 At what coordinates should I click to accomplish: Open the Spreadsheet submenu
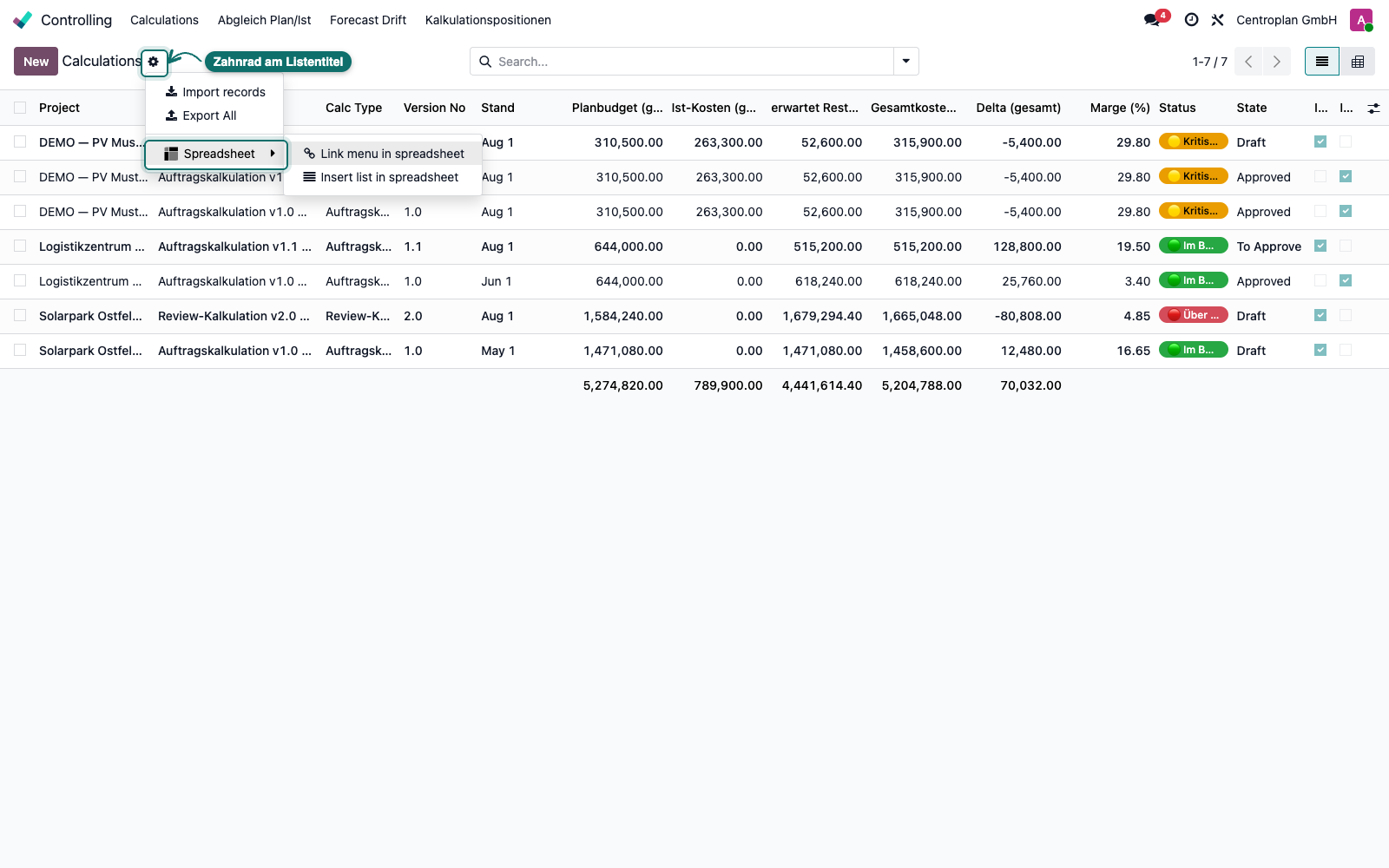point(215,154)
